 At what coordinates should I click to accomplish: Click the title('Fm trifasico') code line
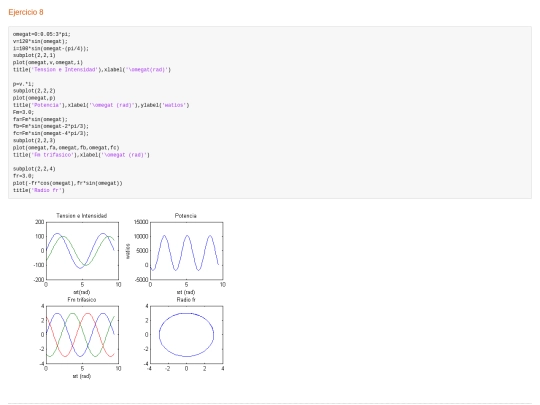(81, 155)
